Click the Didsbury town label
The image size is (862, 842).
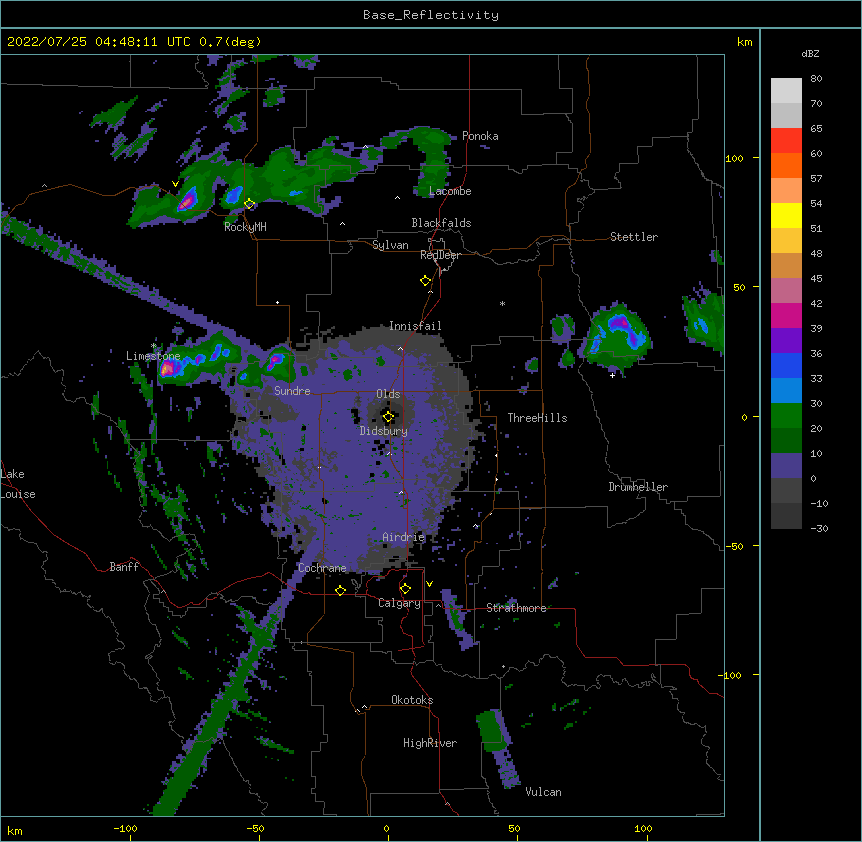click(x=384, y=431)
